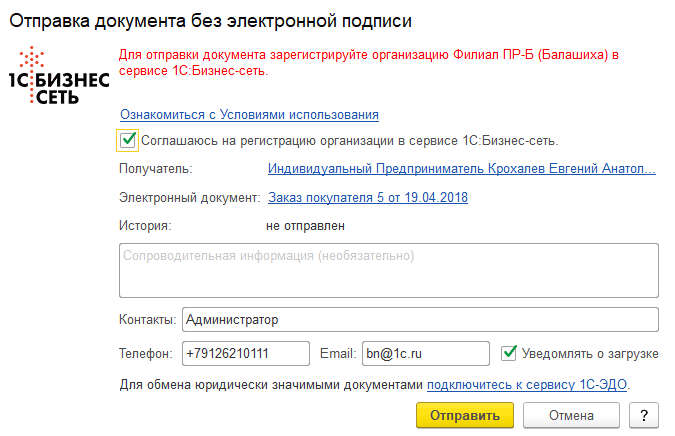Open the Условия использования link
The image size is (675, 436).
pos(249,115)
